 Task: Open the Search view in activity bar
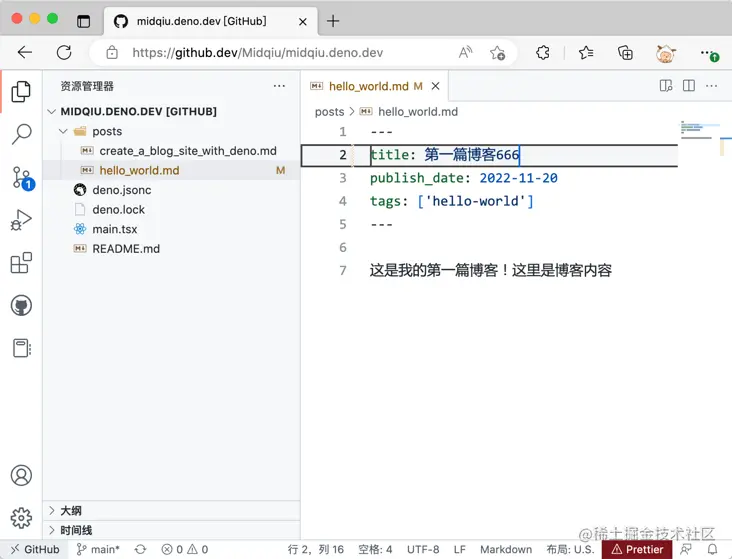pos(21,134)
